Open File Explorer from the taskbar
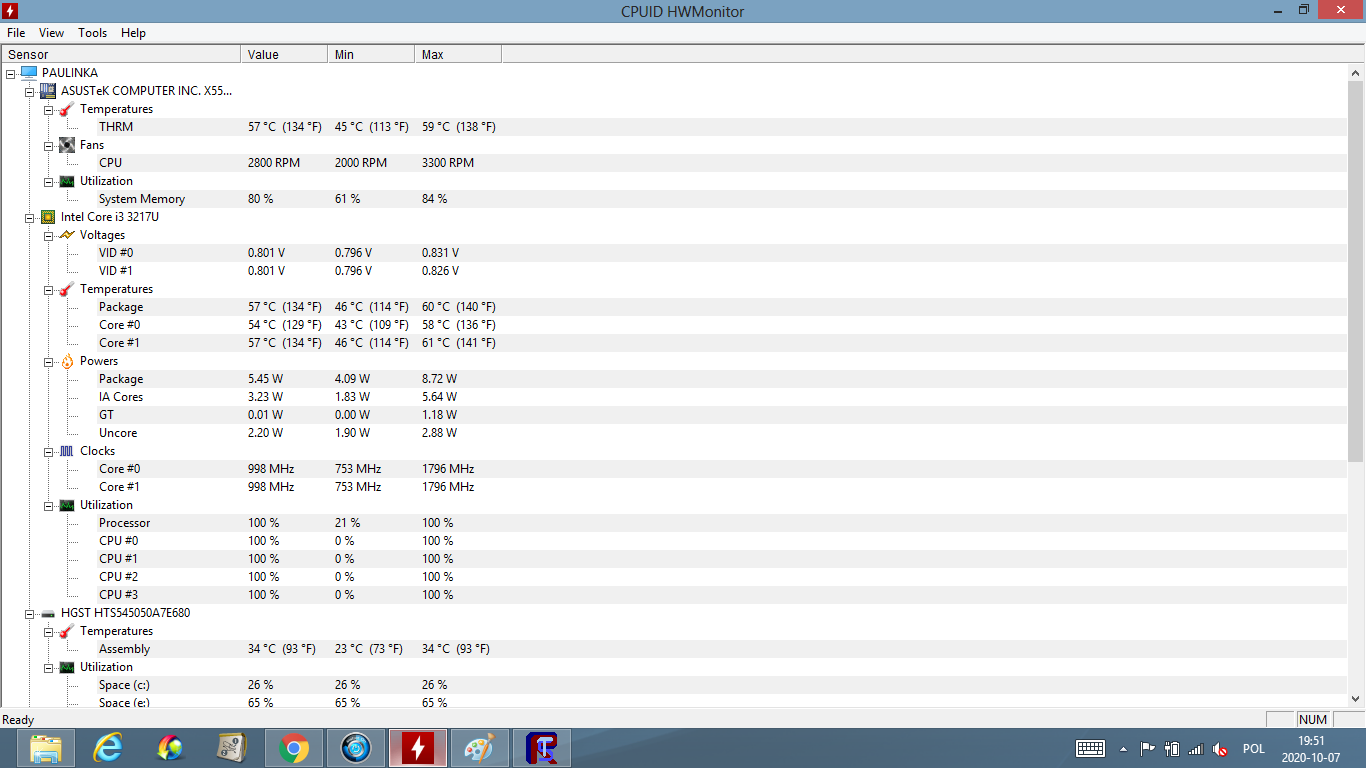1366x768 pixels. click(46, 748)
